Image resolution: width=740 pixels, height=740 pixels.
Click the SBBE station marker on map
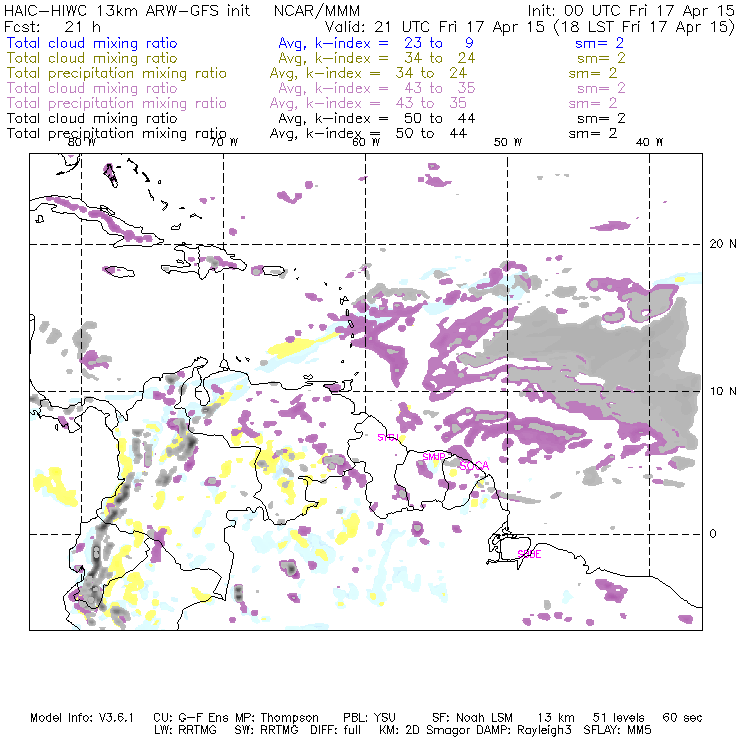[529, 554]
